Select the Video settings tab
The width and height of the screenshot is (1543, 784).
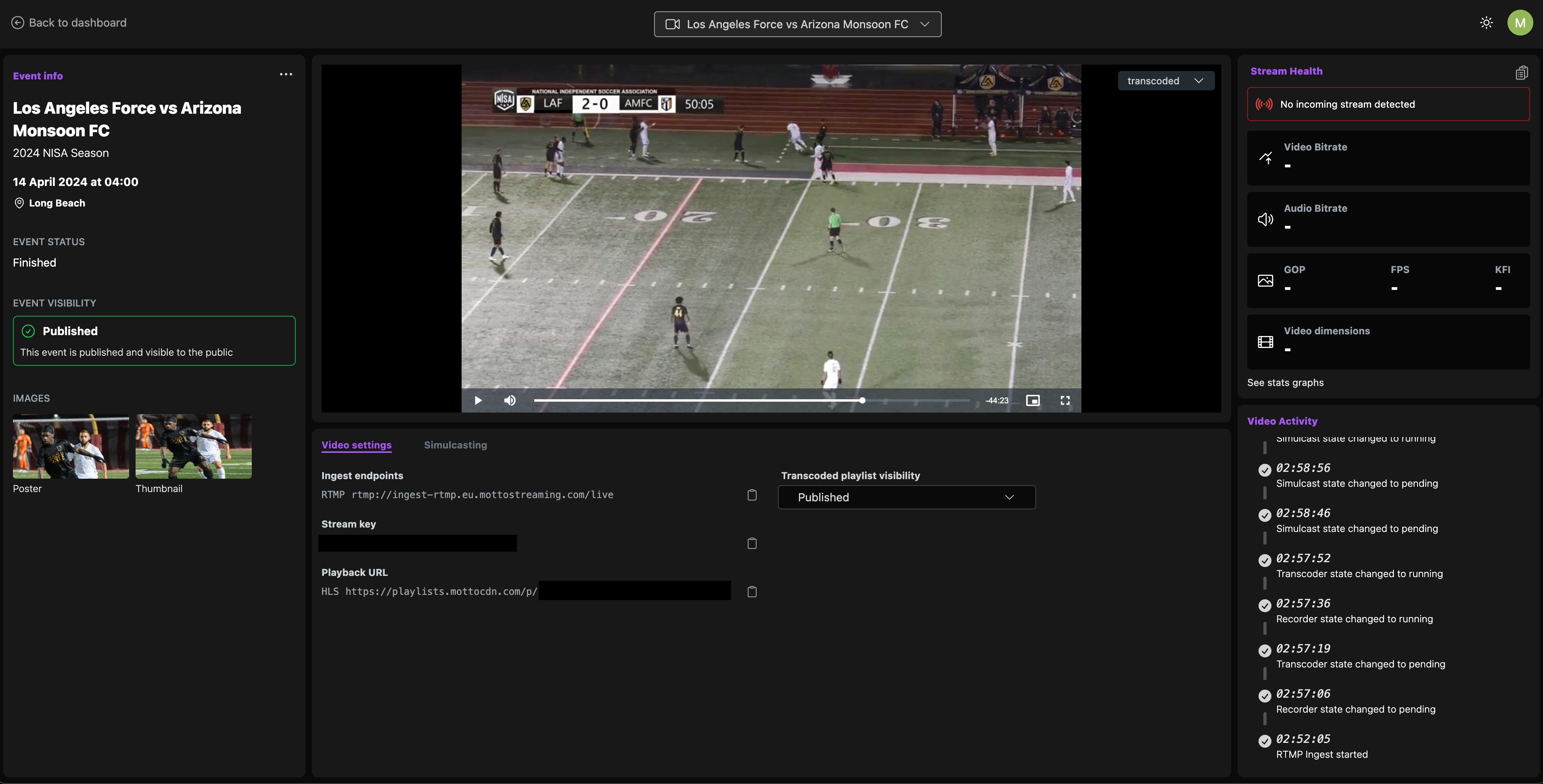pyautogui.click(x=356, y=445)
